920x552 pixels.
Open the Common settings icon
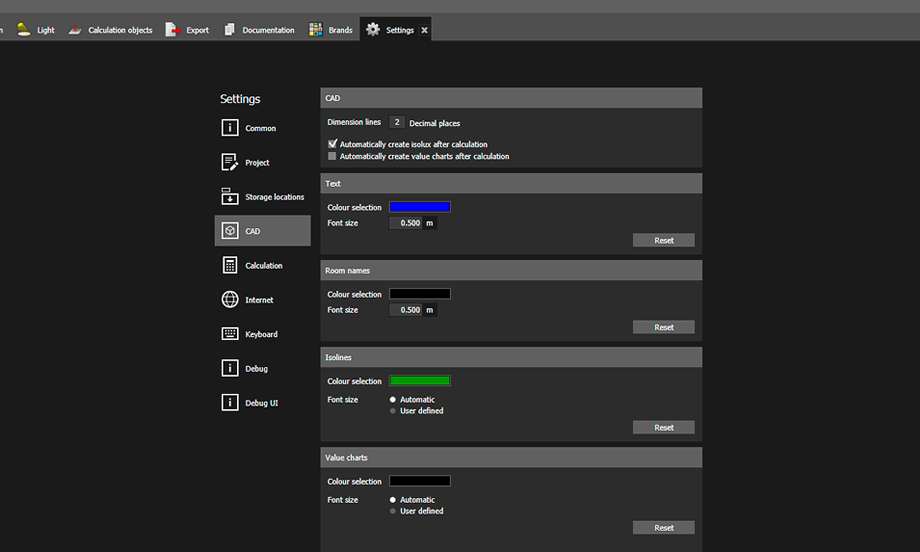pos(230,128)
